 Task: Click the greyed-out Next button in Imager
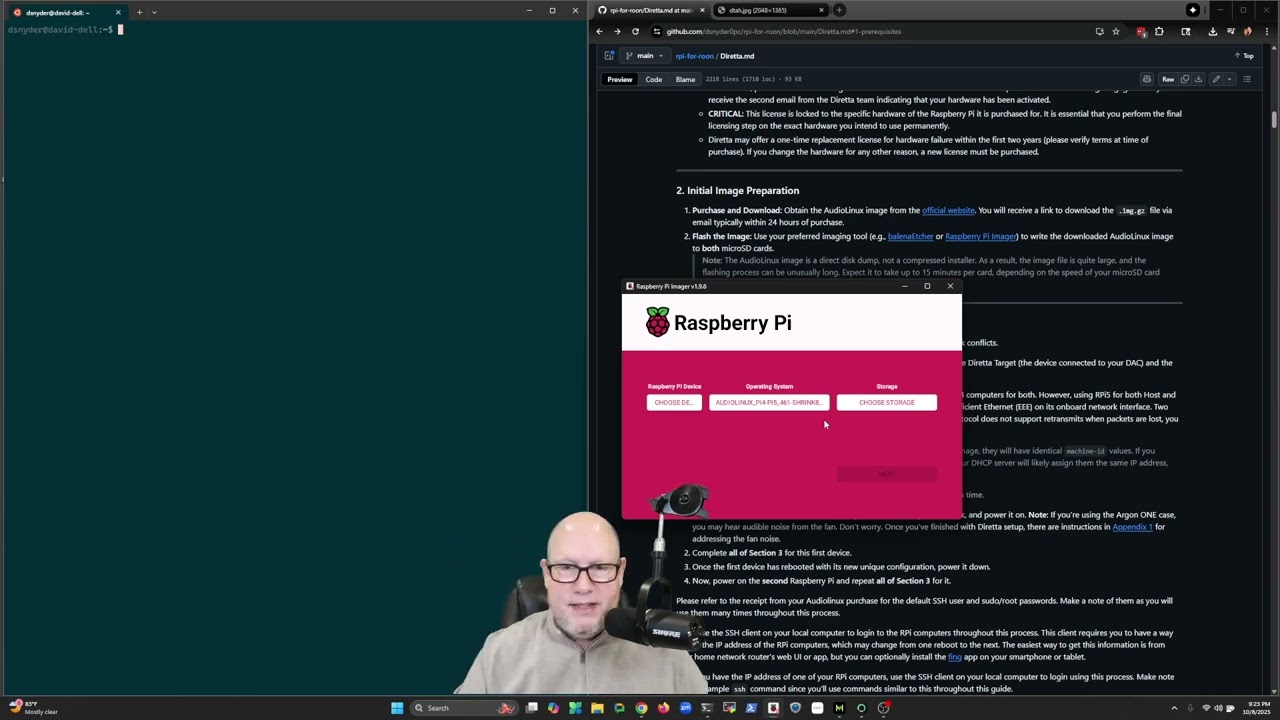tap(887, 474)
